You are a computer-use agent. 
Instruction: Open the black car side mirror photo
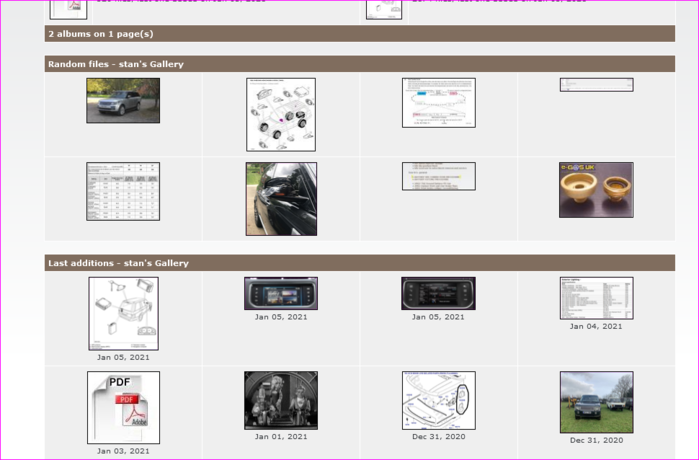(x=281, y=199)
